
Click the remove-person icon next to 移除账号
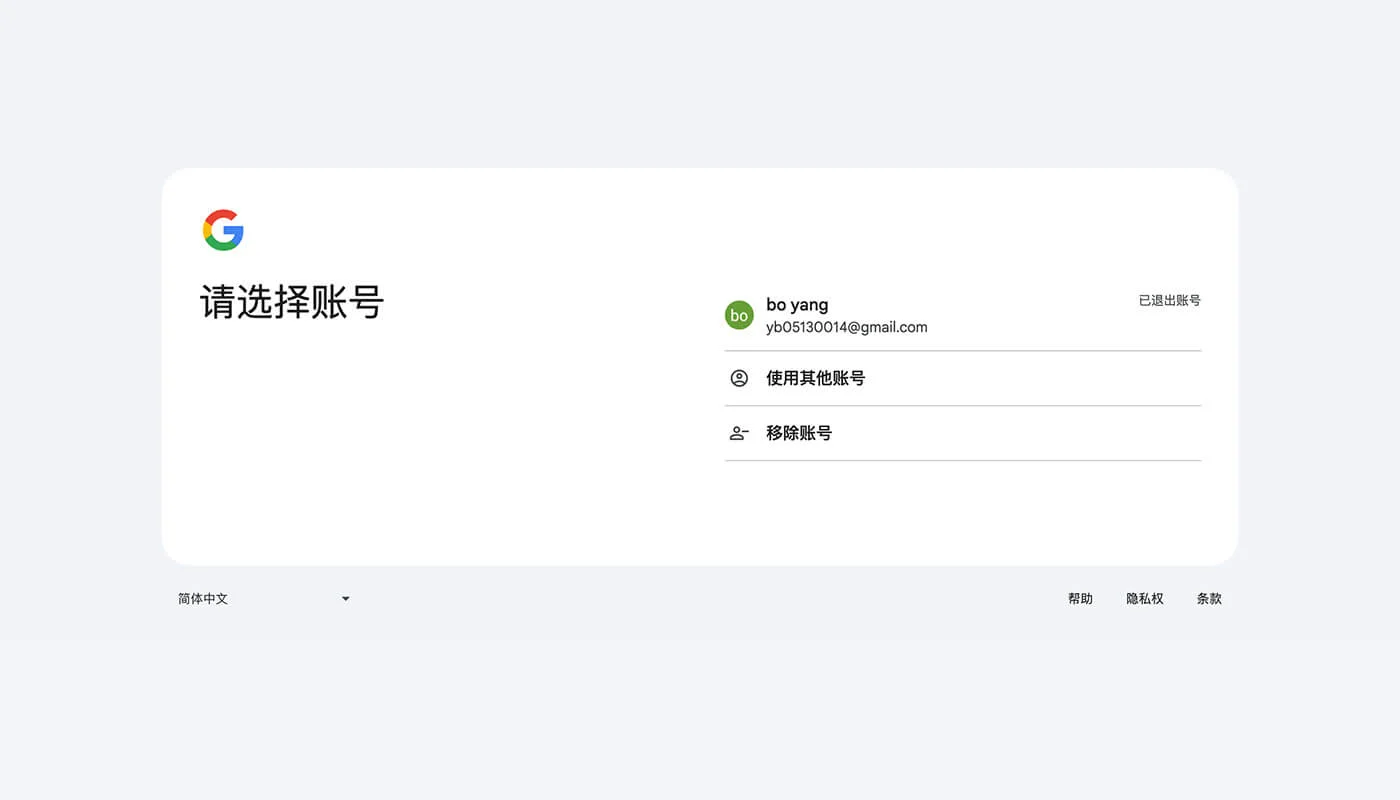point(739,432)
